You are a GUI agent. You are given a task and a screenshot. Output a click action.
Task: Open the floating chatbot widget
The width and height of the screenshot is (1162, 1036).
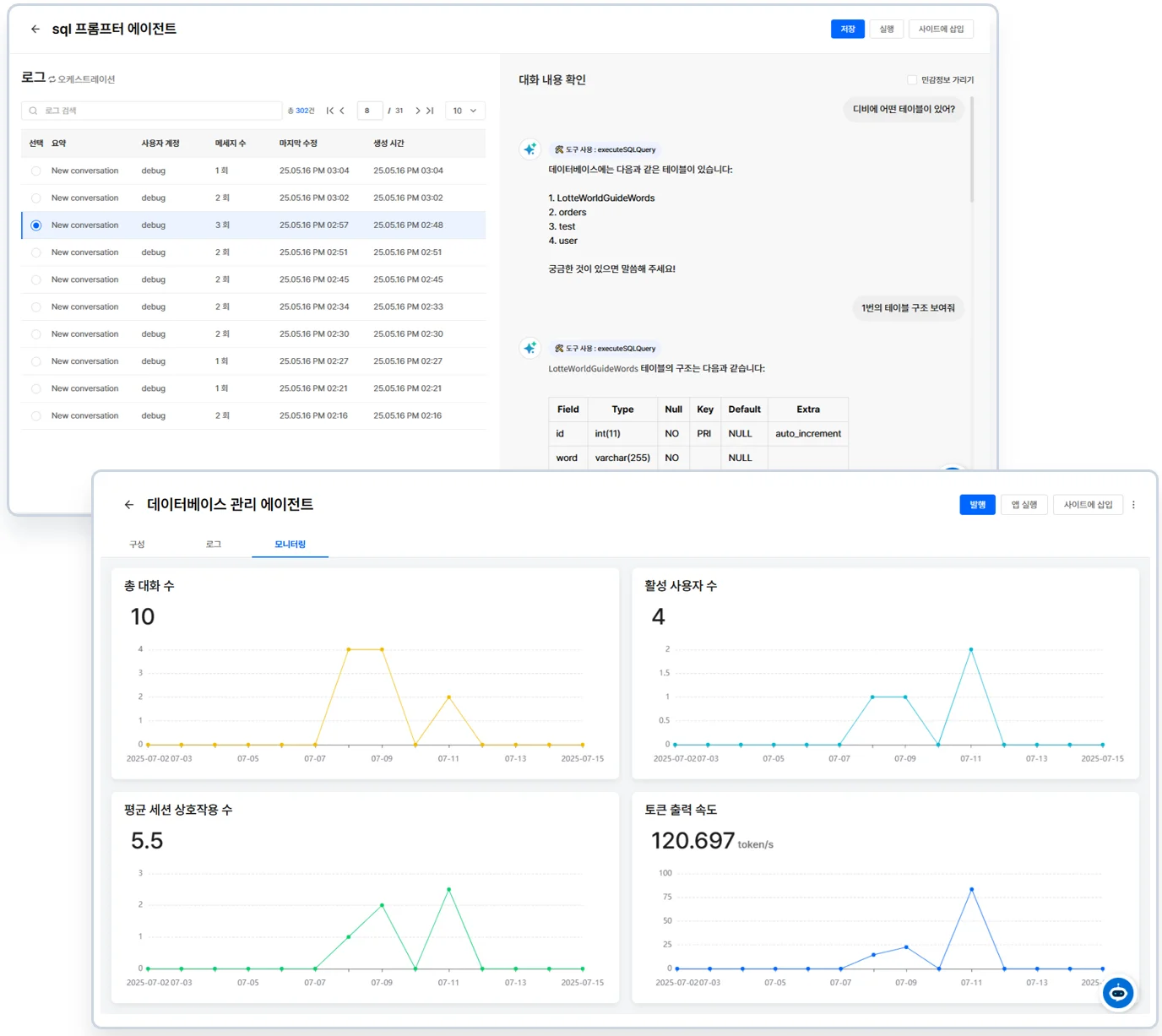tap(1117, 993)
